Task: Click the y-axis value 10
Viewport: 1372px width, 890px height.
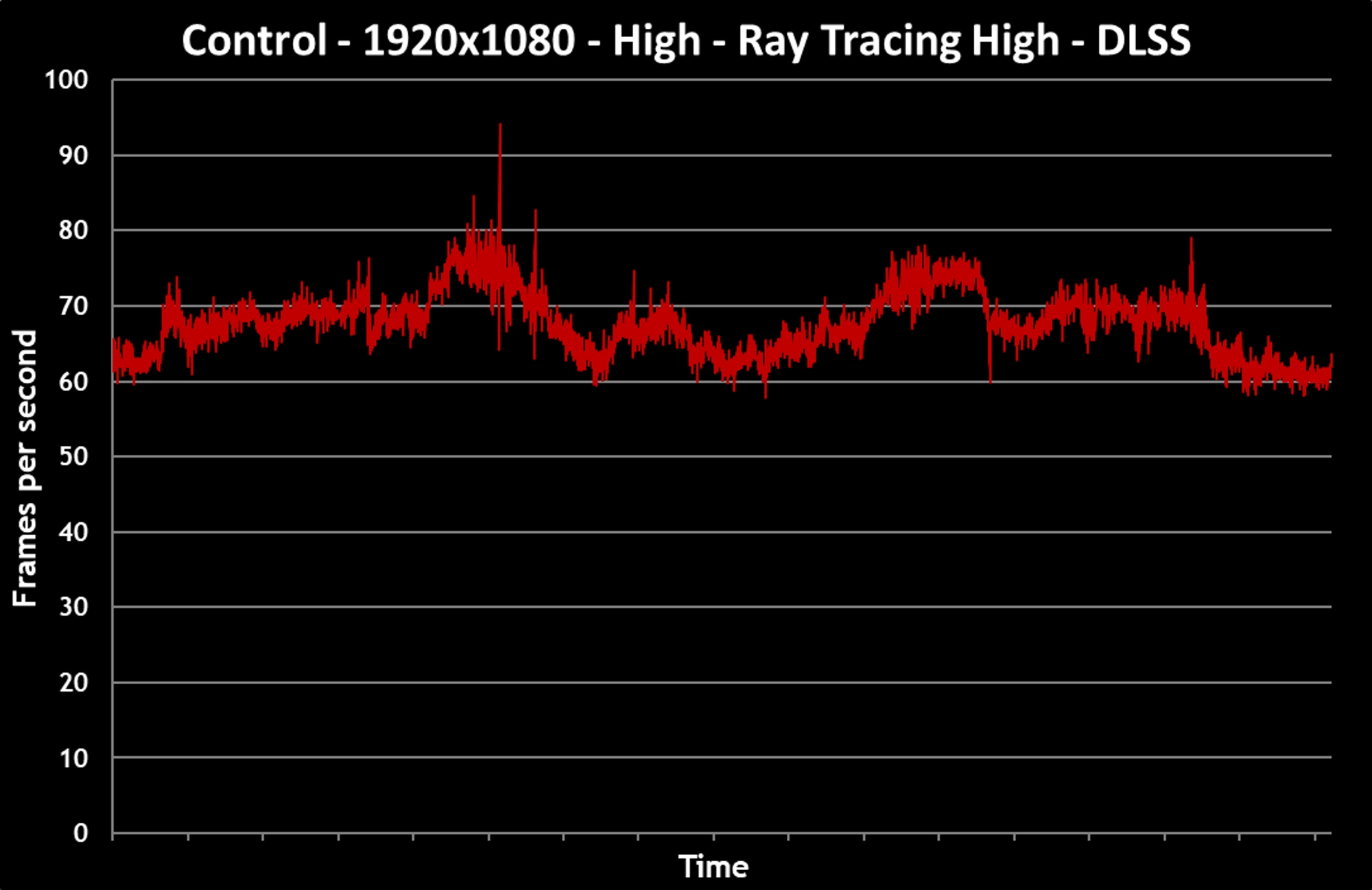Action: tap(73, 758)
